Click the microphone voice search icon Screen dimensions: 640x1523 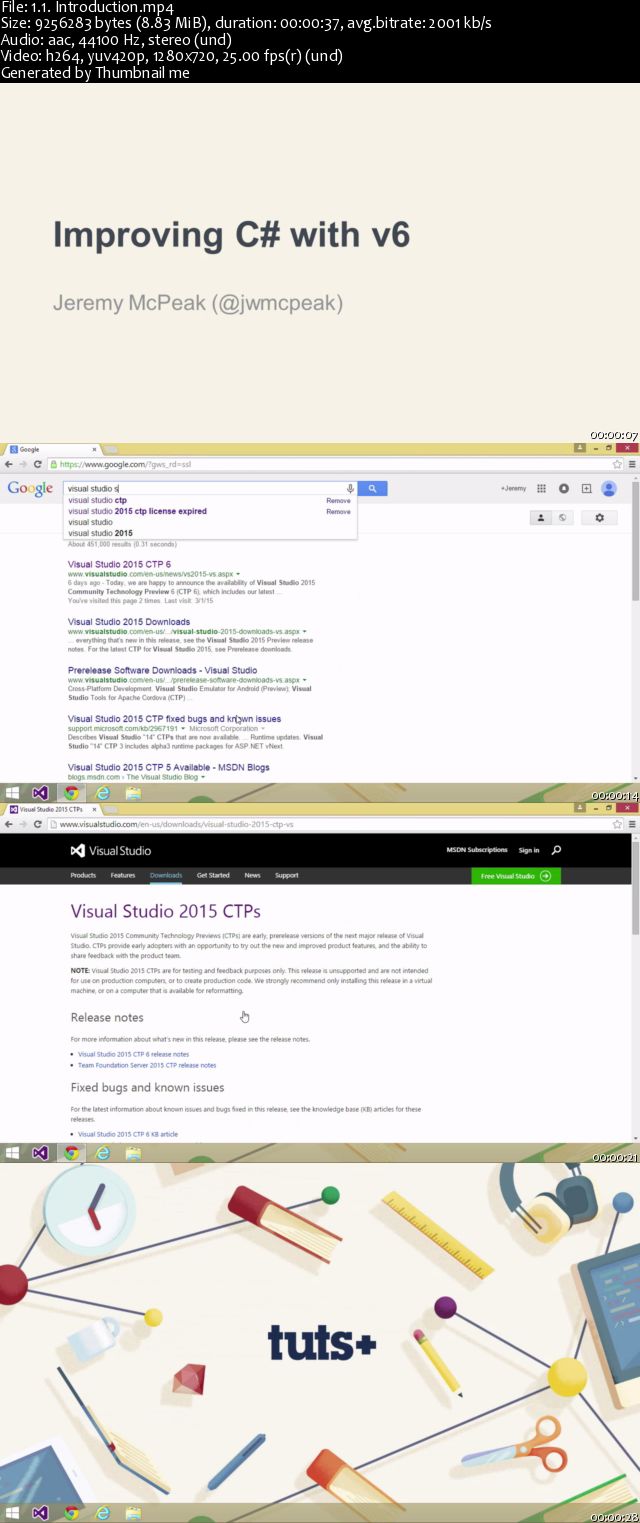(350, 489)
